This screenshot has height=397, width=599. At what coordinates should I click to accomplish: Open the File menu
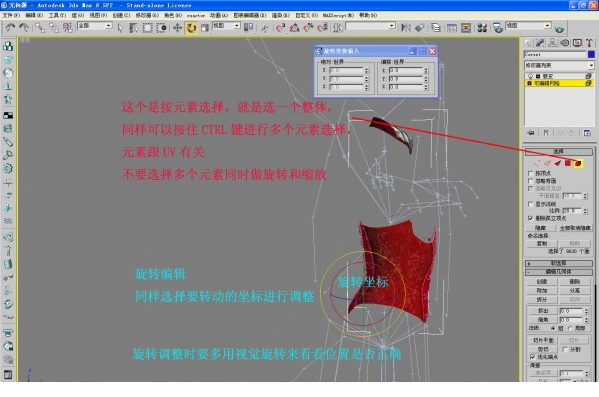11,15
